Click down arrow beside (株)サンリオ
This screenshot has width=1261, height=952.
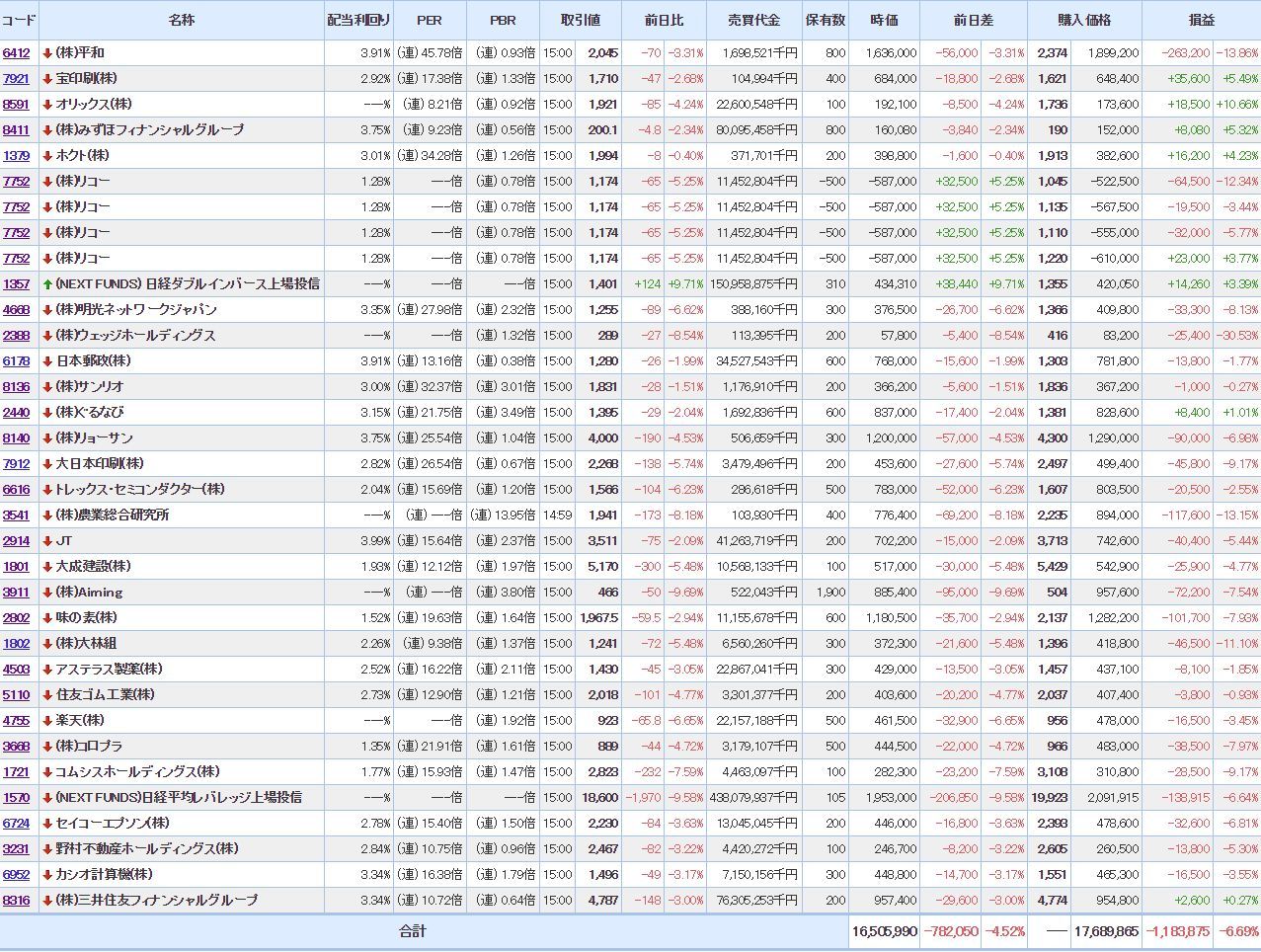(x=47, y=386)
